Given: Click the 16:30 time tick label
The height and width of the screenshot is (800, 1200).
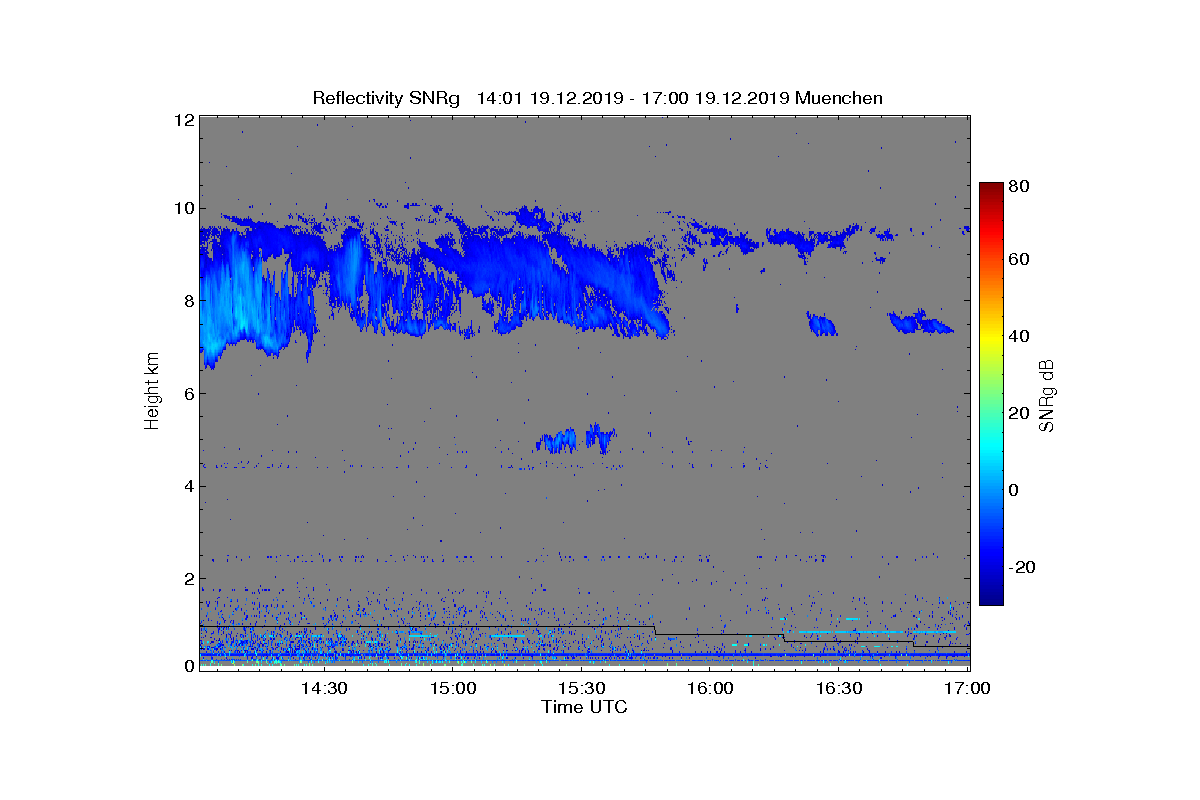Looking at the screenshot, I should coord(840,689).
